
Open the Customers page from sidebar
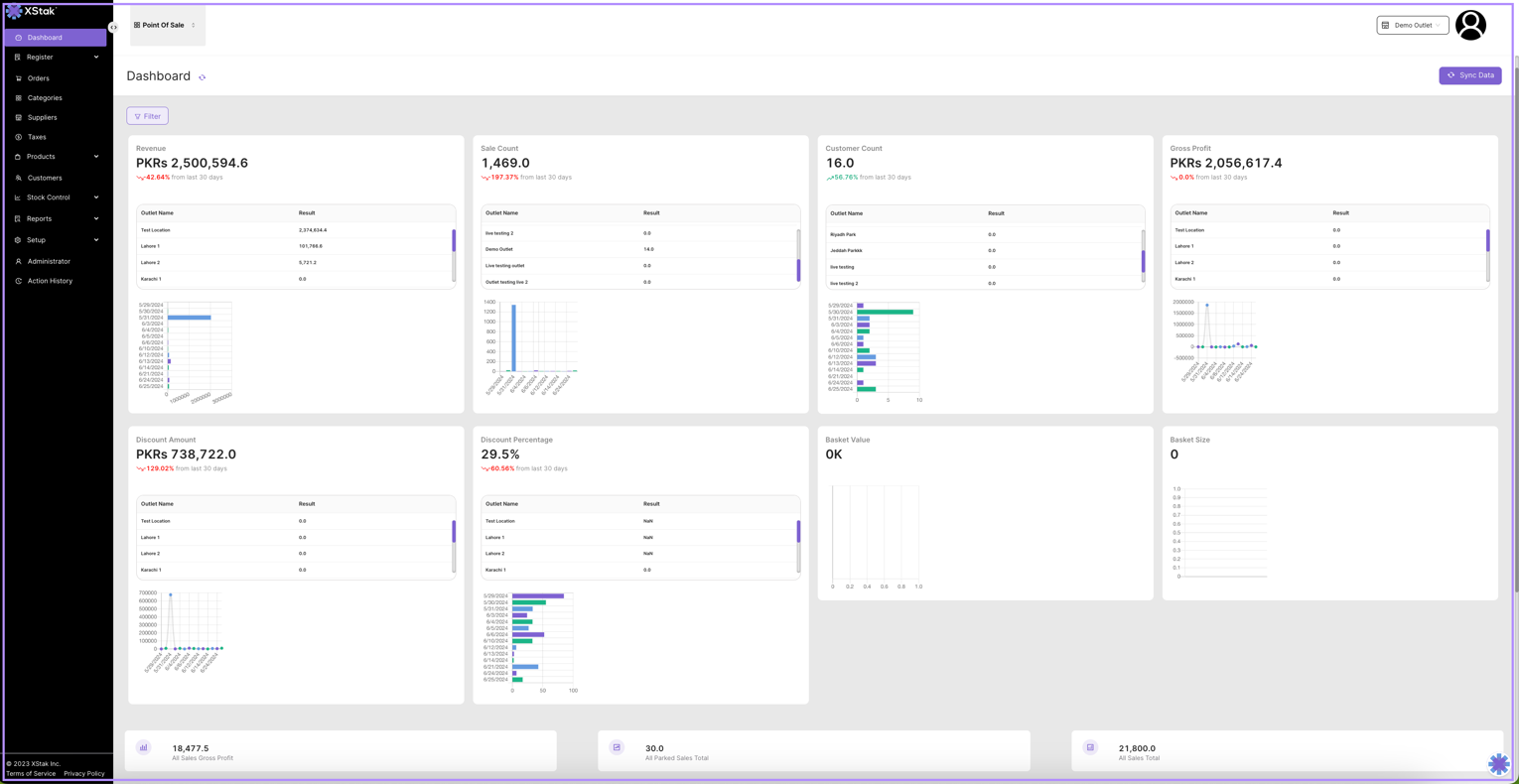tap(45, 178)
